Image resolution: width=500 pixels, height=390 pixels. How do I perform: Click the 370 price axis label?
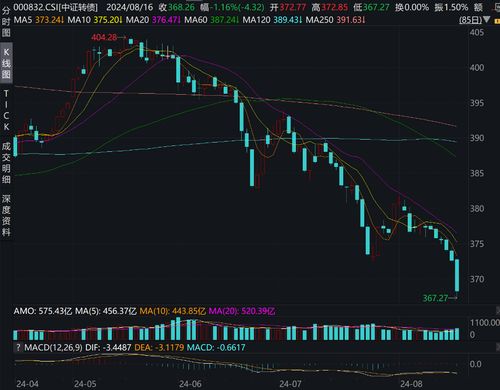(x=477, y=279)
